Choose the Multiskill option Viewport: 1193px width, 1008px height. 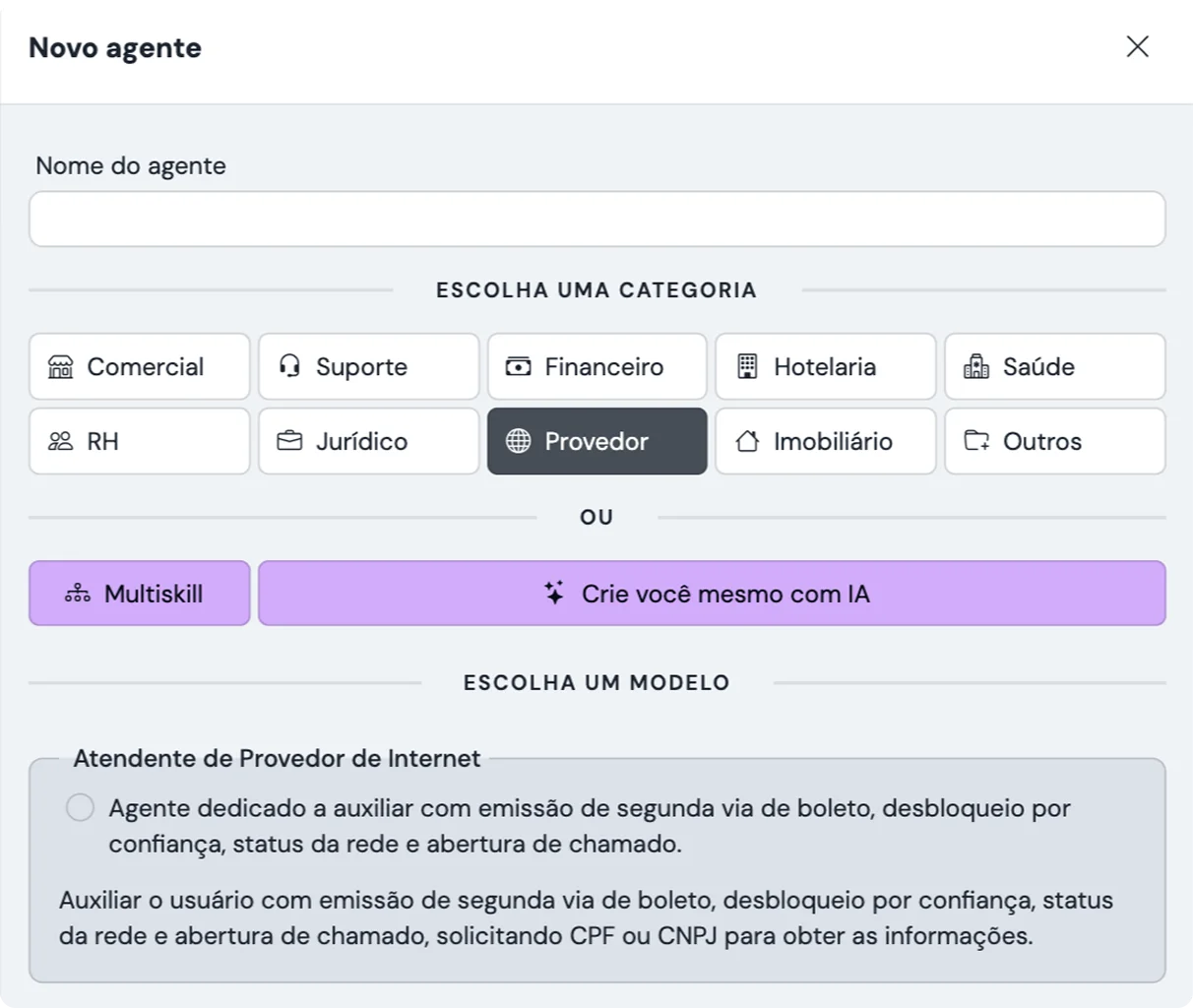pyautogui.click(x=154, y=594)
